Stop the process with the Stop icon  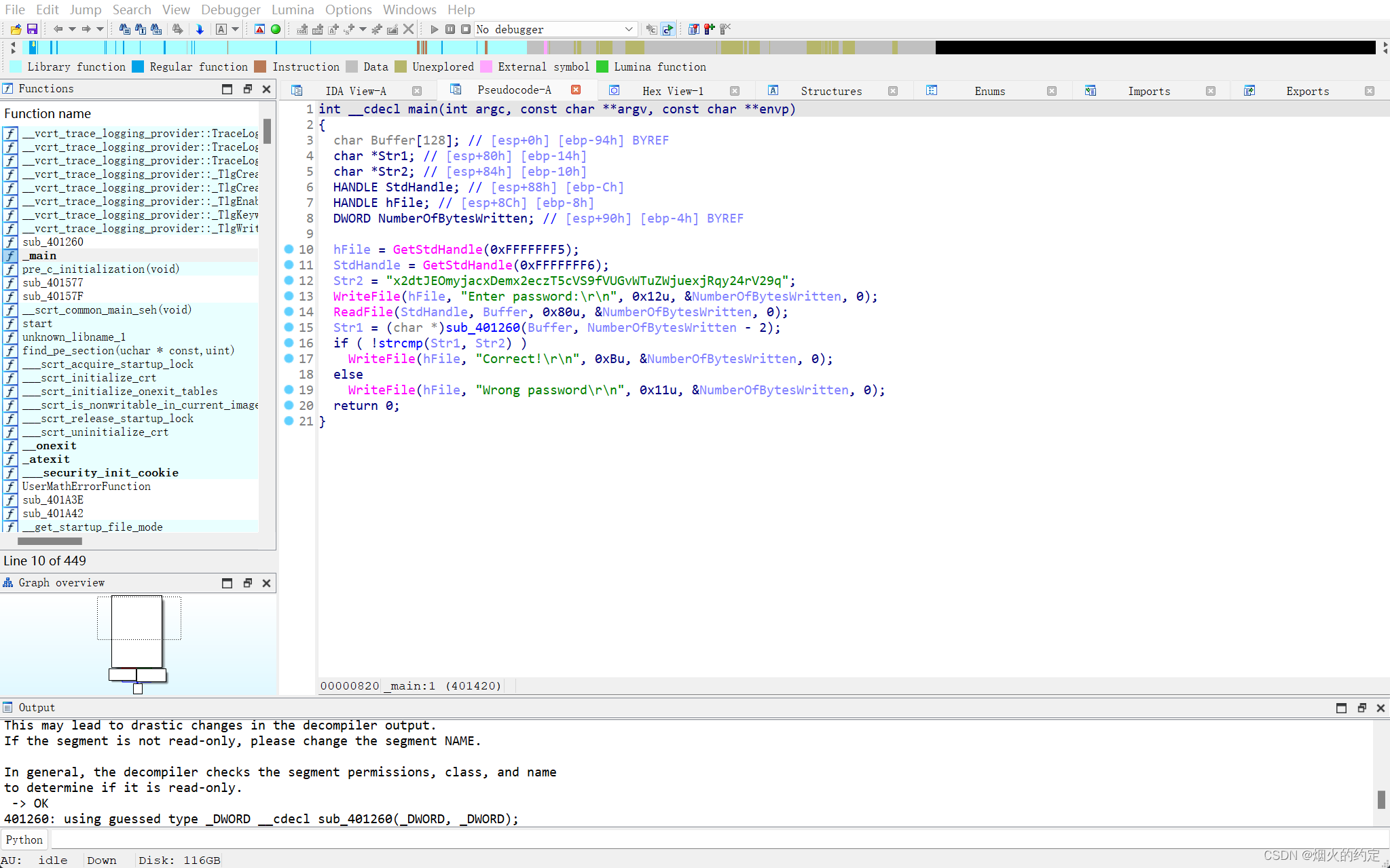click(466, 29)
